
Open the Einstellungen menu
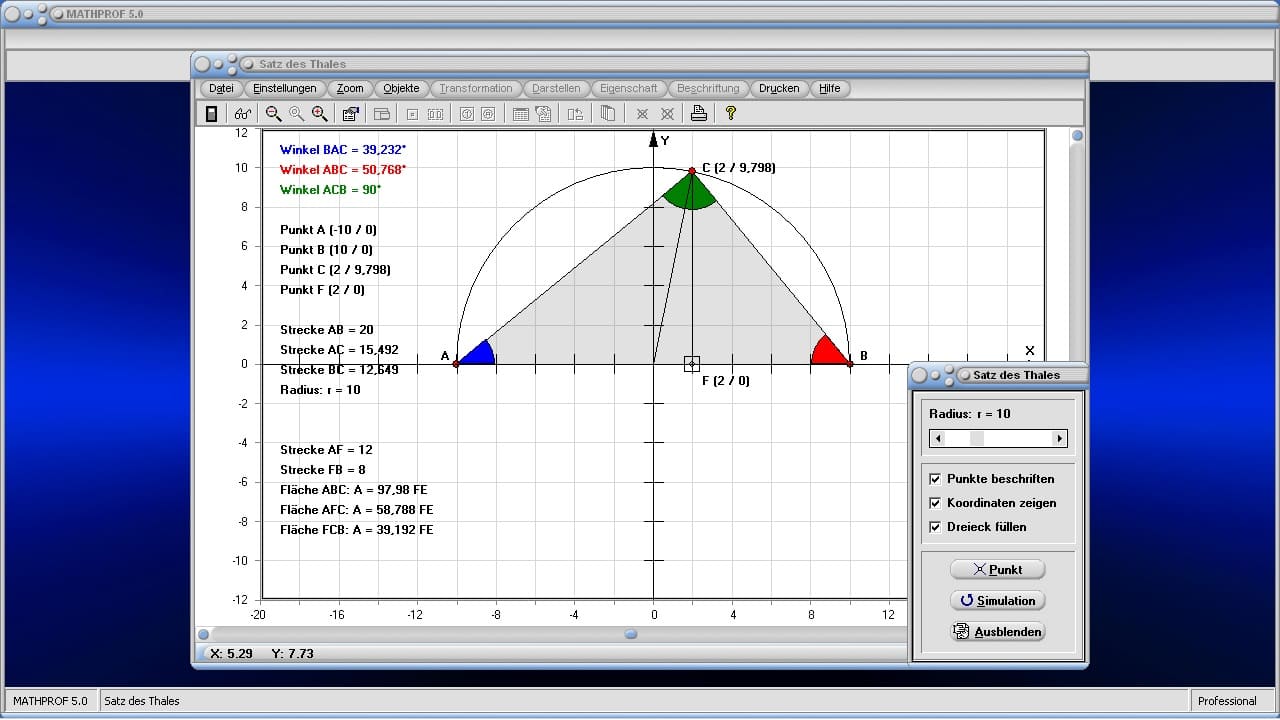[x=285, y=88]
